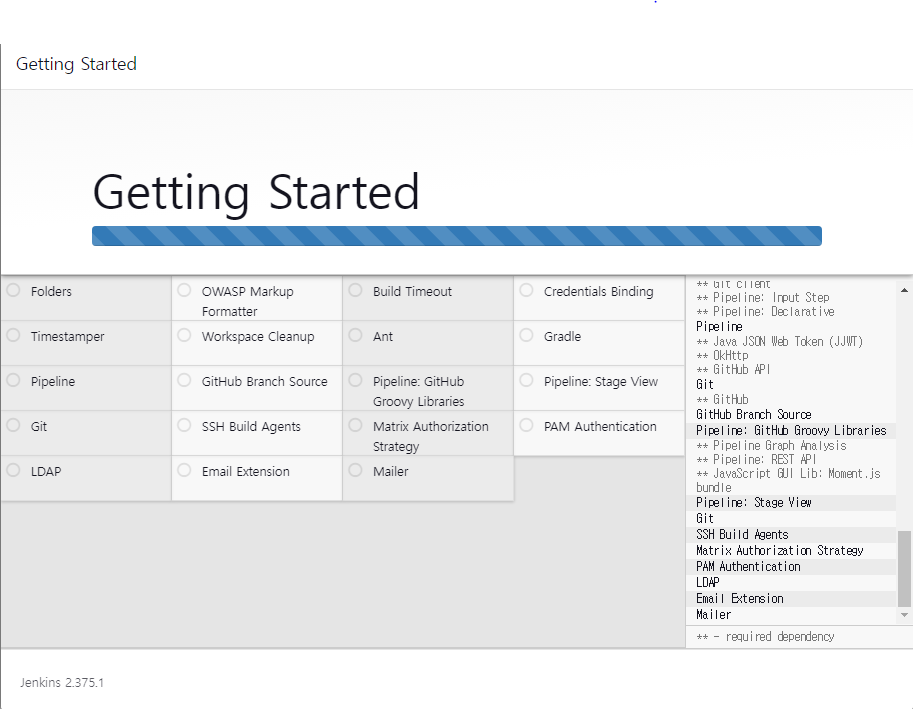Click '** Pipeline: REST API' log entry
The height and width of the screenshot is (709, 913).
pyautogui.click(x=756, y=459)
